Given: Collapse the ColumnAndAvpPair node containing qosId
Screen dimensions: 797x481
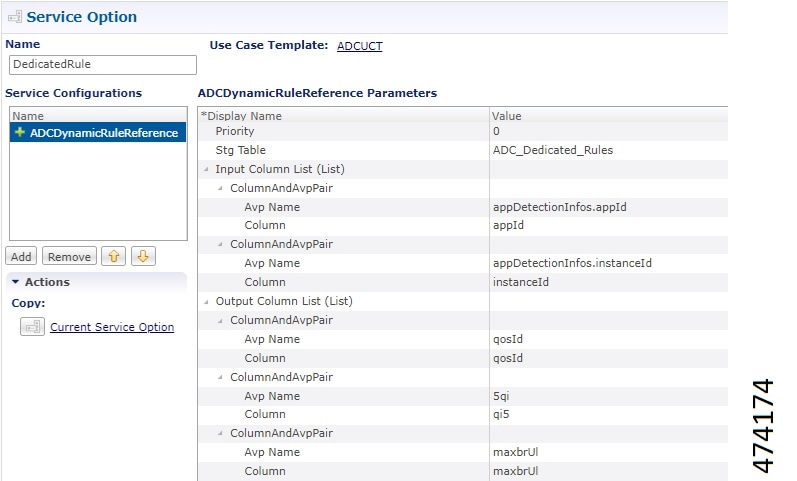Looking at the screenshot, I should coord(220,320).
